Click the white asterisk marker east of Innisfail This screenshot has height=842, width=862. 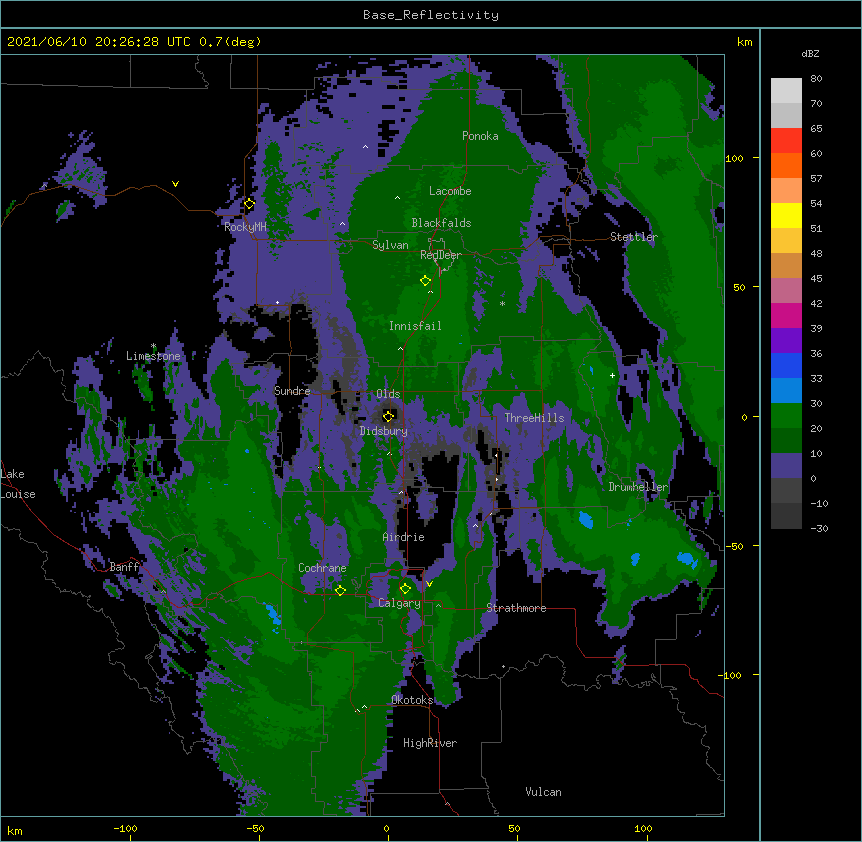click(x=502, y=303)
